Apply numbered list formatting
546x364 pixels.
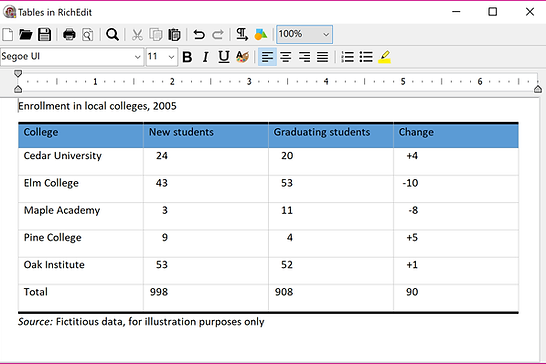click(347, 57)
